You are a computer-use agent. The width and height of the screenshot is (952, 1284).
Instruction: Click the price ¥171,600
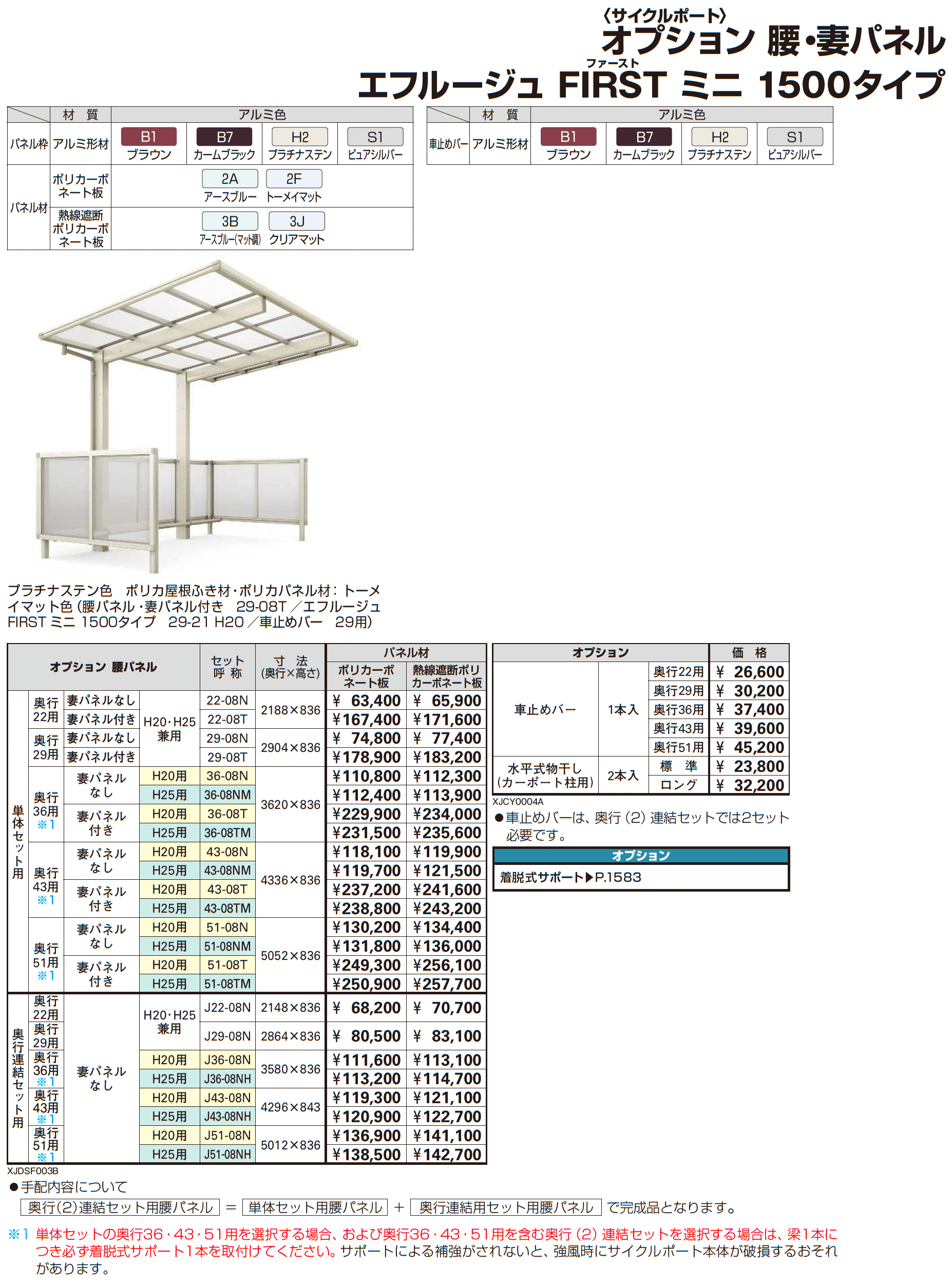tap(447, 720)
